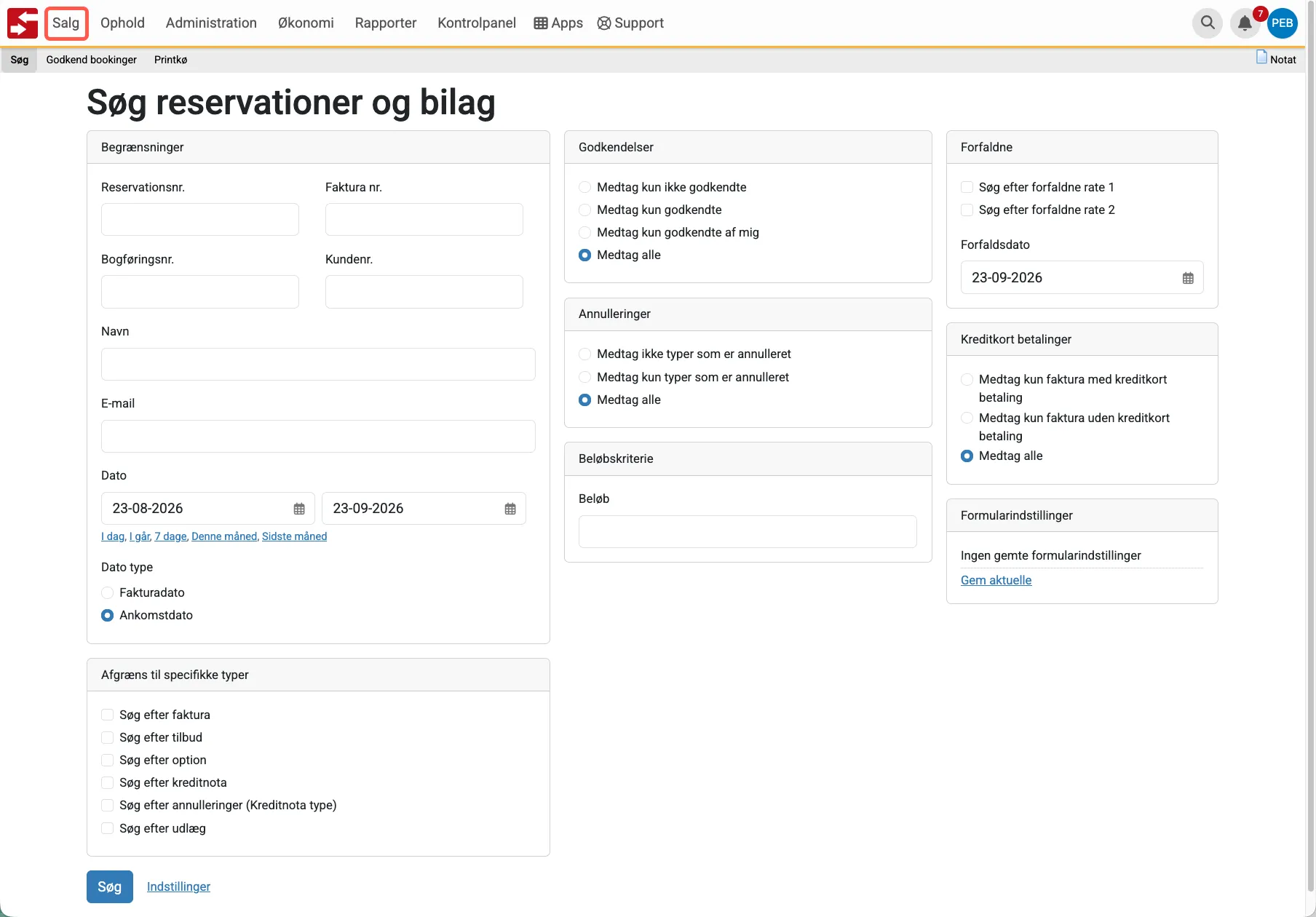Open the Salg menu
Image resolution: width=1316 pixels, height=917 pixels.
point(66,23)
